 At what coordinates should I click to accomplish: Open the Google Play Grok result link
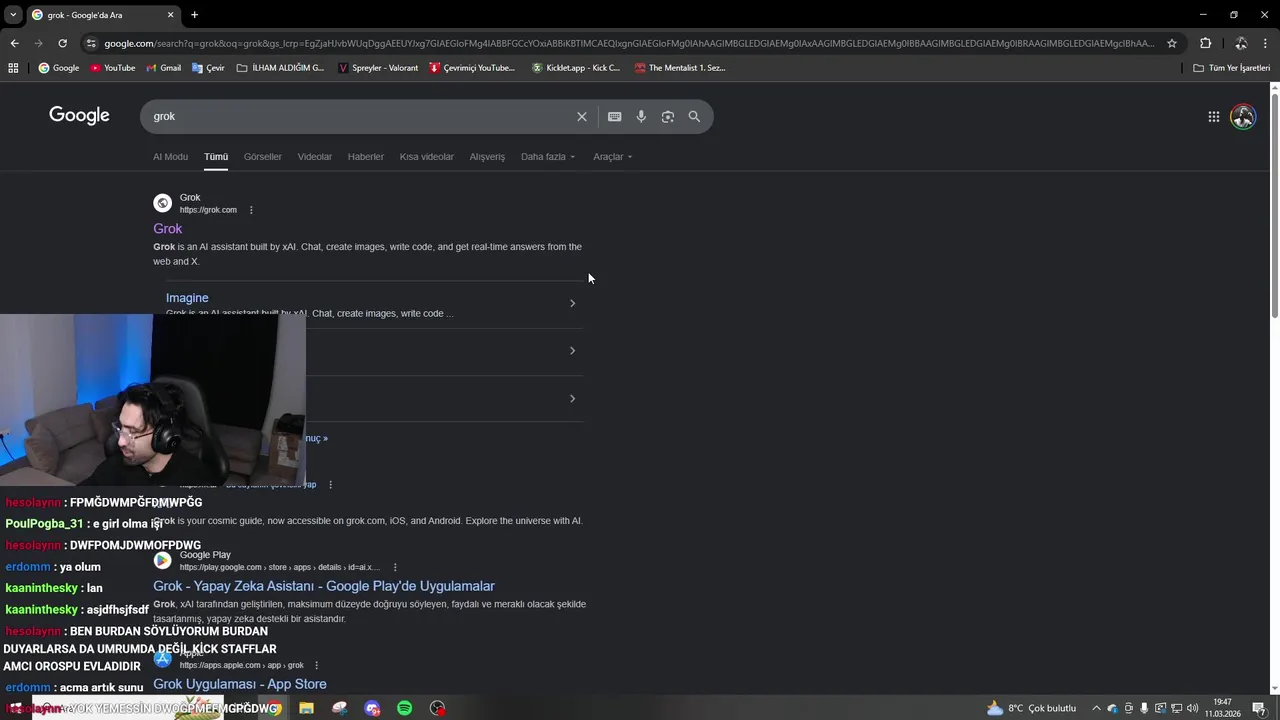tap(324, 586)
